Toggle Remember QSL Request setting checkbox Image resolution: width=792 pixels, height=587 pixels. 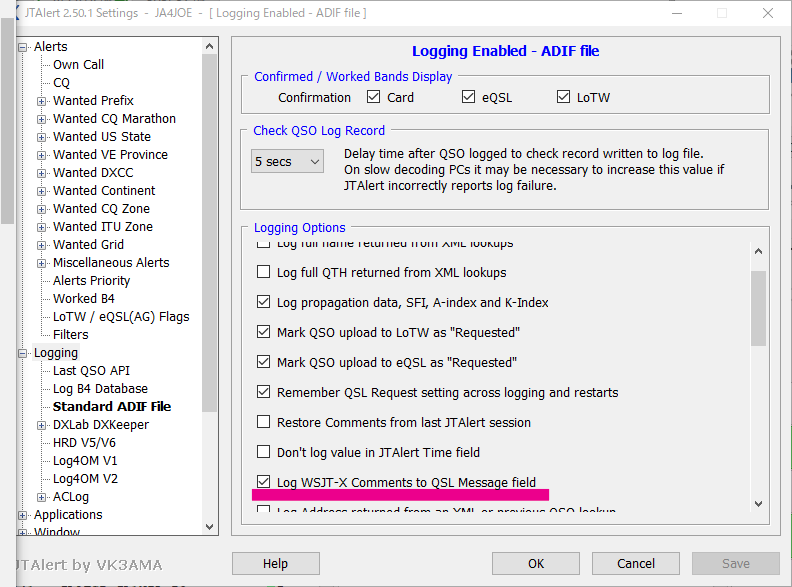[263, 392]
